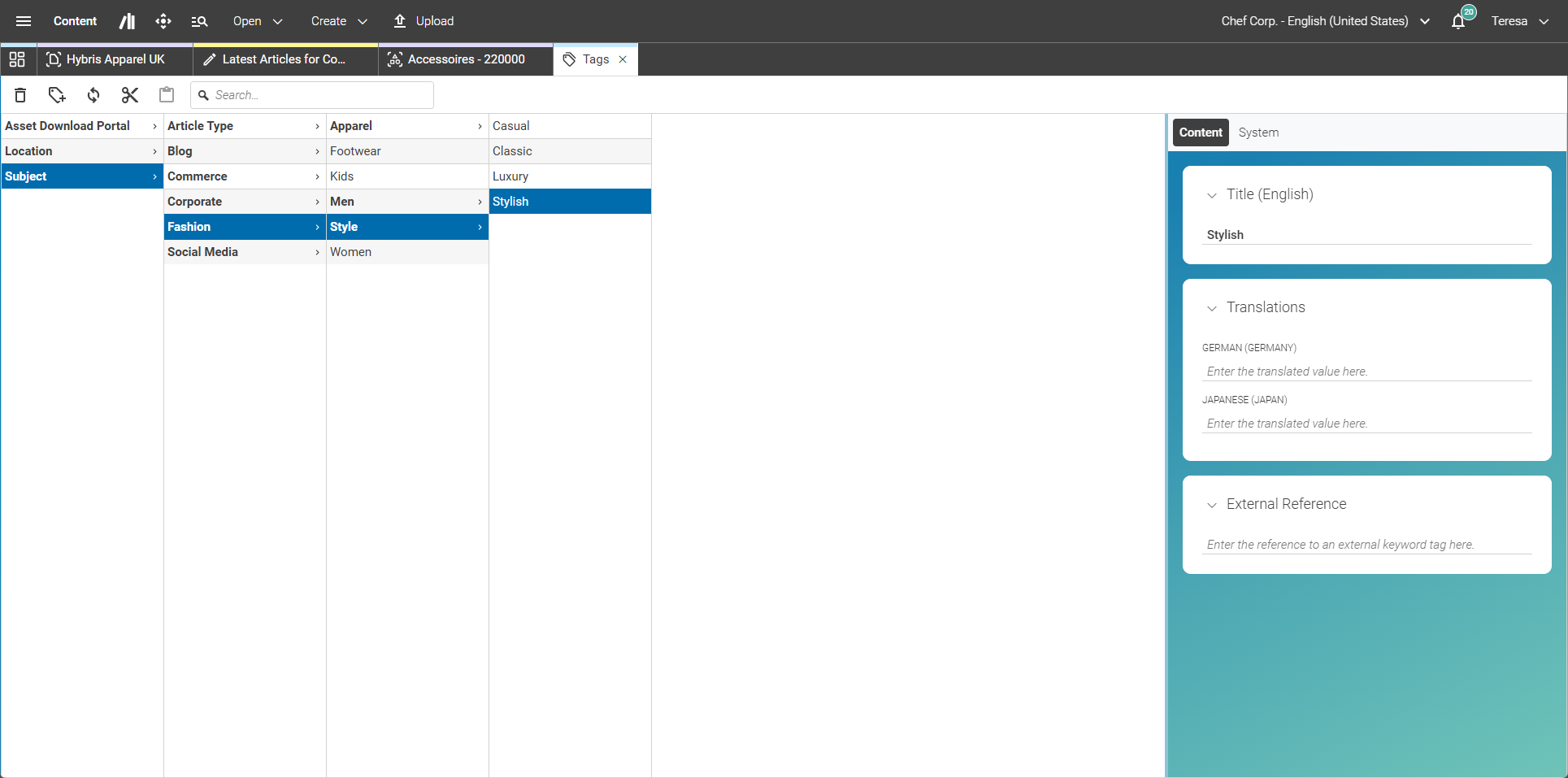Click the dashboard grid icon
The height and width of the screenshot is (778, 1568).
pyautogui.click(x=17, y=59)
